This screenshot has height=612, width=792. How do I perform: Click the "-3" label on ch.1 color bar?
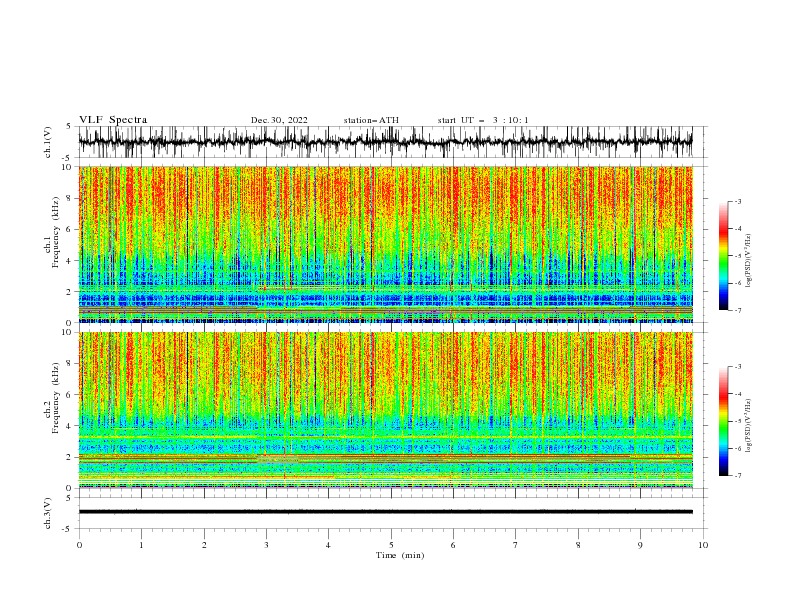pos(738,201)
